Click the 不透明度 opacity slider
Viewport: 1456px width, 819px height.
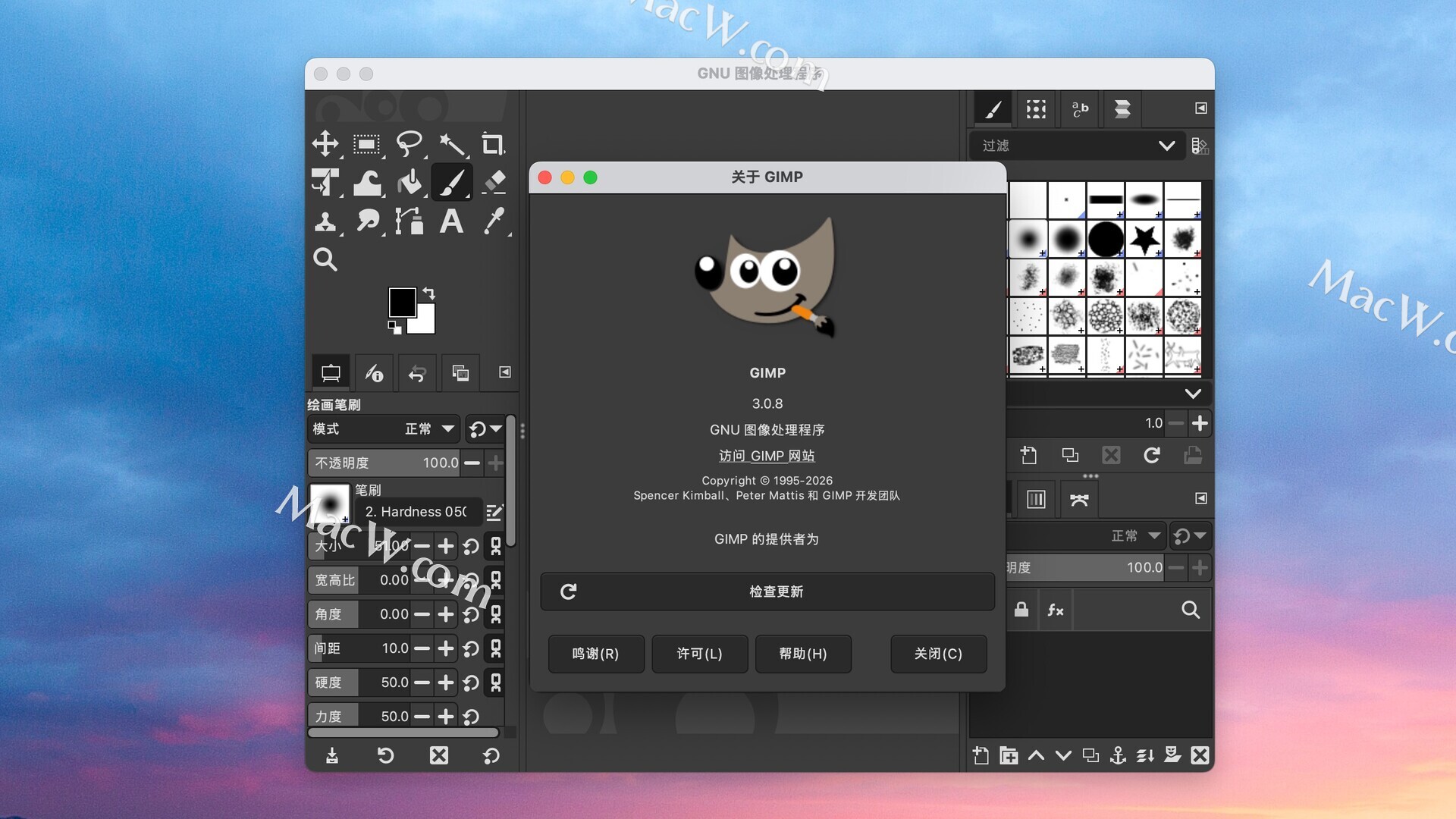point(383,463)
